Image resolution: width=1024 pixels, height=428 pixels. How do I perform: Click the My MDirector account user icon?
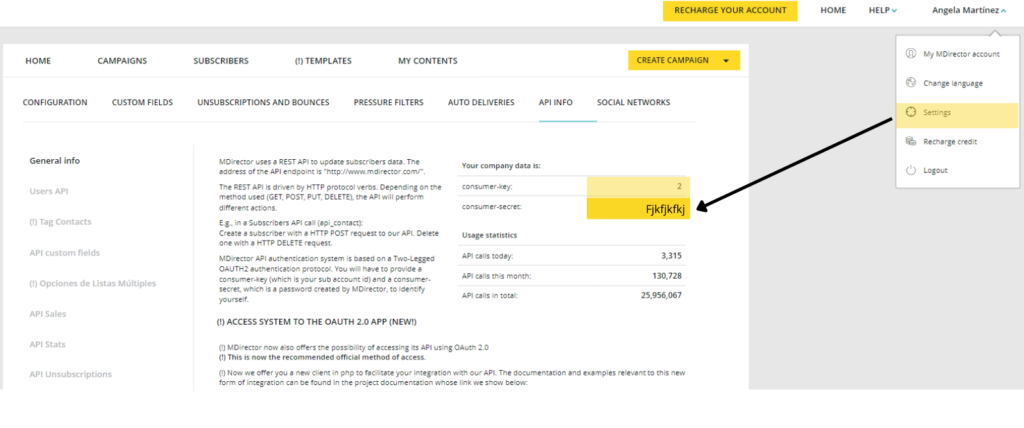[911, 54]
